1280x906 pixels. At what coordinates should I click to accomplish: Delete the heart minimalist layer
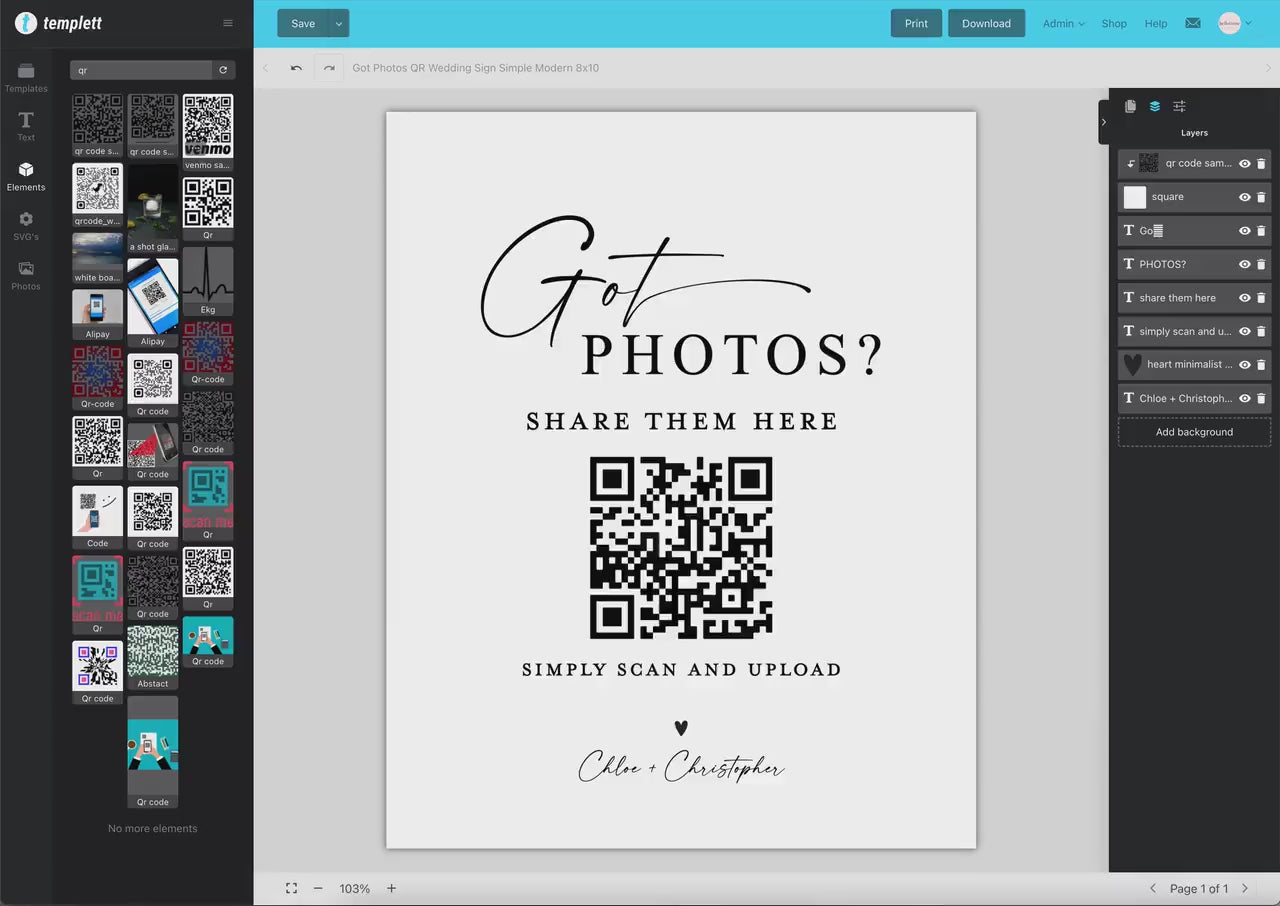[1261, 365]
